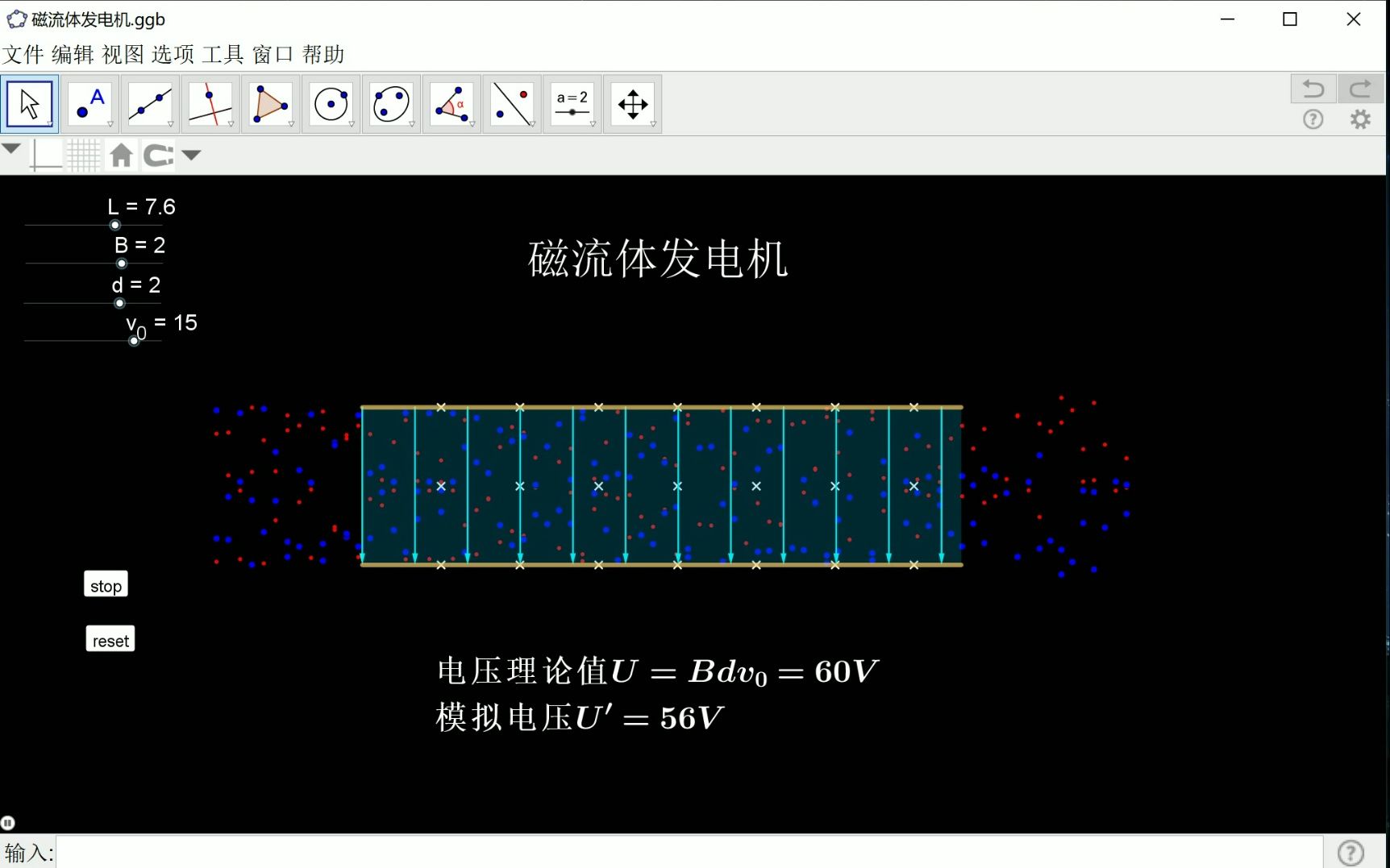Open the 帮助 menu
This screenshot has width=1390, height=868.
point(323,54)
